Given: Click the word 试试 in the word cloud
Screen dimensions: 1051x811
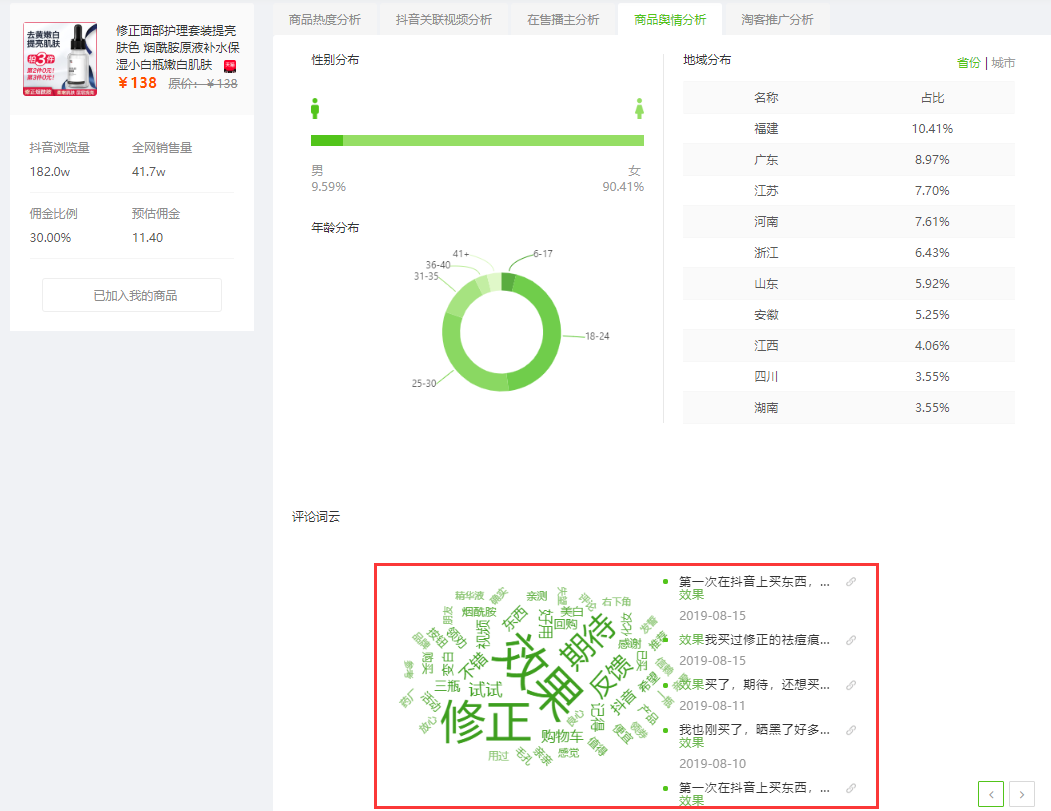Looking at the screenshot, I should click(485, 690).
